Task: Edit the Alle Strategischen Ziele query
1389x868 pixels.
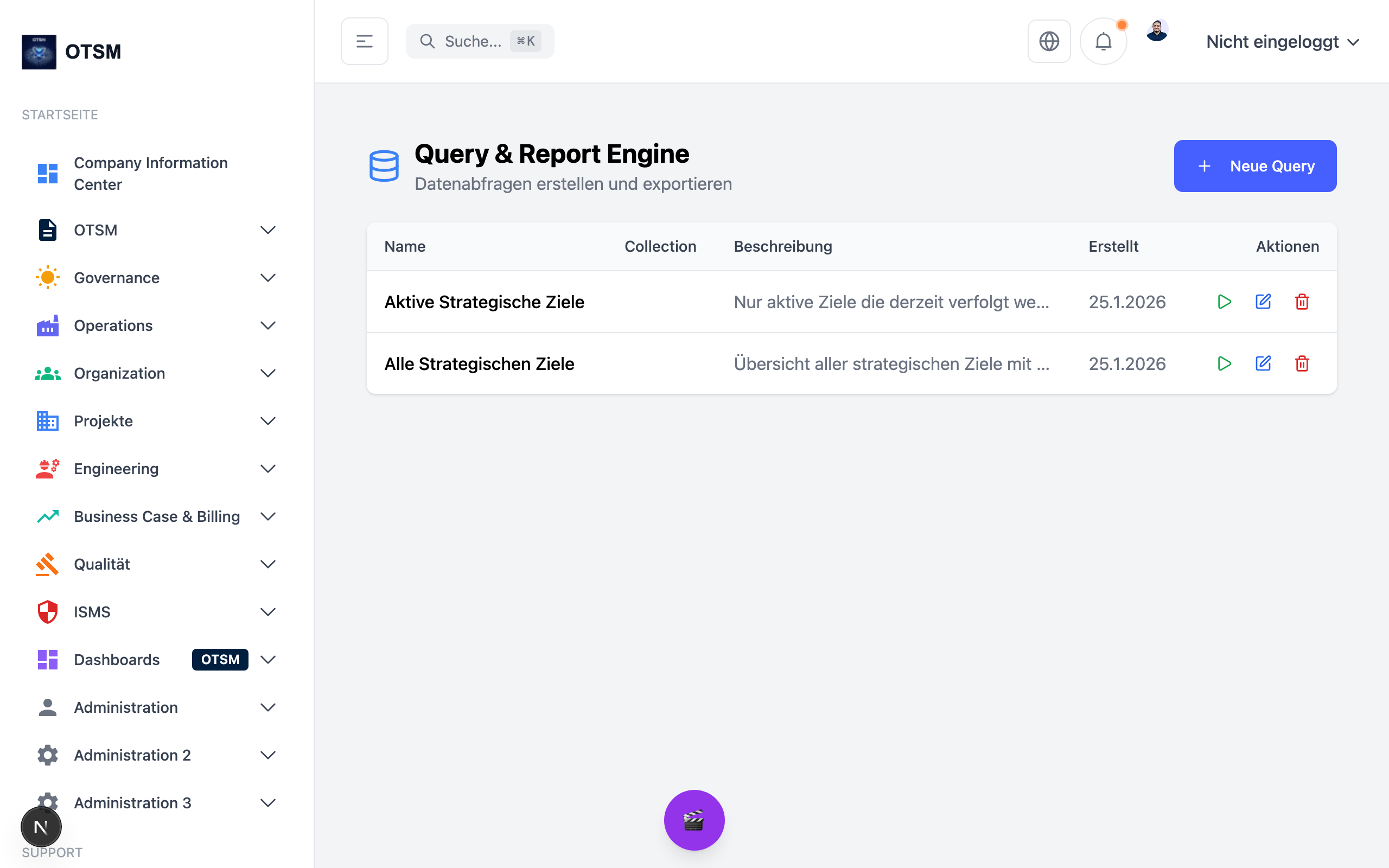Action: 1263,363
